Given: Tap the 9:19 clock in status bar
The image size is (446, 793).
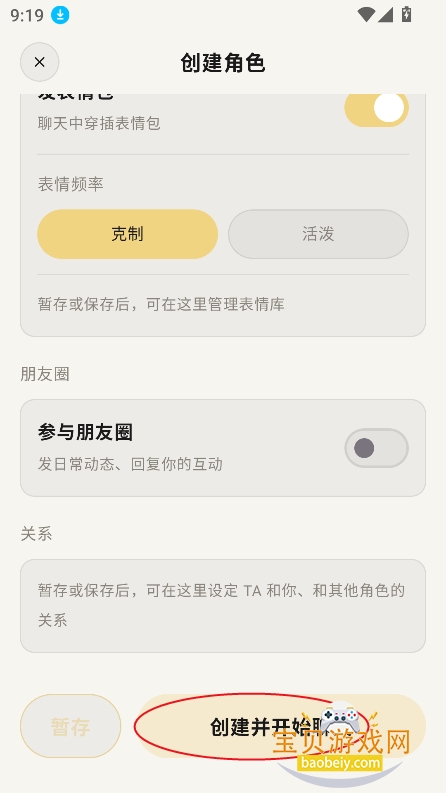Looking at the screenshot, I should point(27,15).
